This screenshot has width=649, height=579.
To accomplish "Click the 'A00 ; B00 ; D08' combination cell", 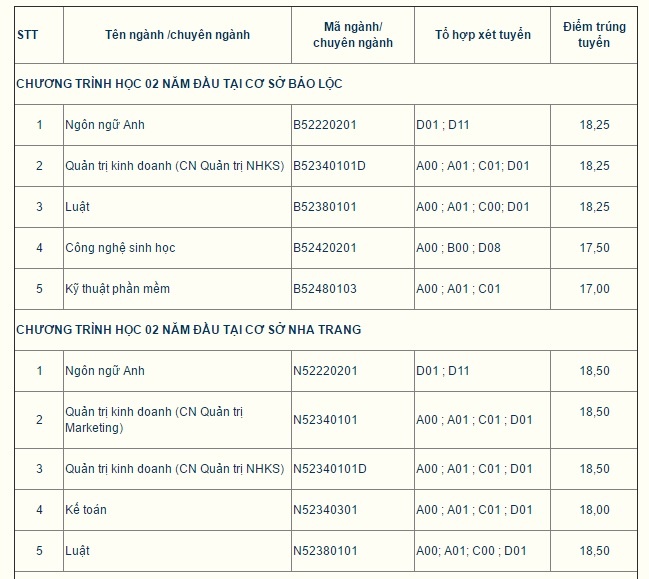I will click(x=458, y=248).
